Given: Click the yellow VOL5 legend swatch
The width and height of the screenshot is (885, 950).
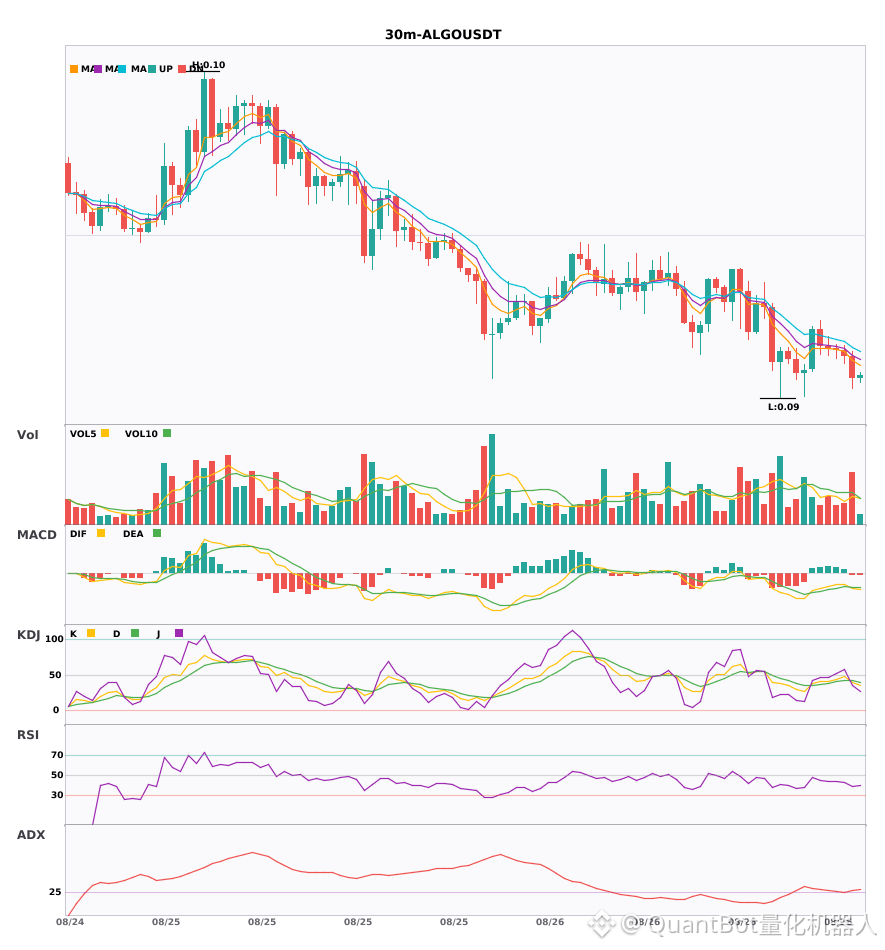Looking at the screenshot, I should tap(105, 433).
